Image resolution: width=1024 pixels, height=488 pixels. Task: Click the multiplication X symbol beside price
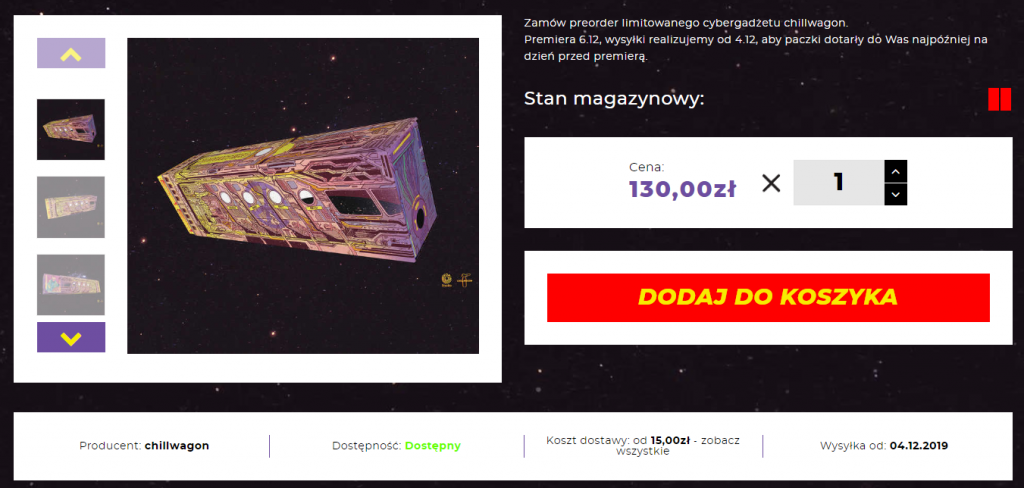point(771,184)
